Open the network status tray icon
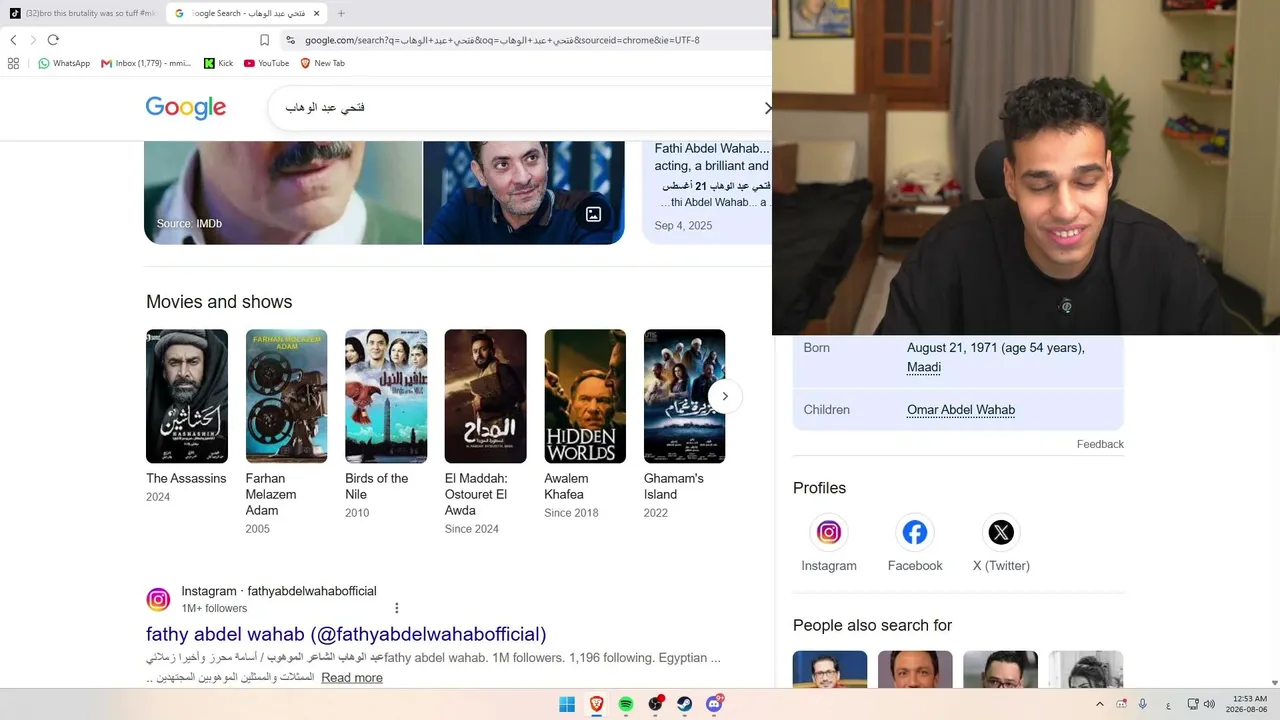The width and height of the screenshot is (1280, 720). (1193, 705)
